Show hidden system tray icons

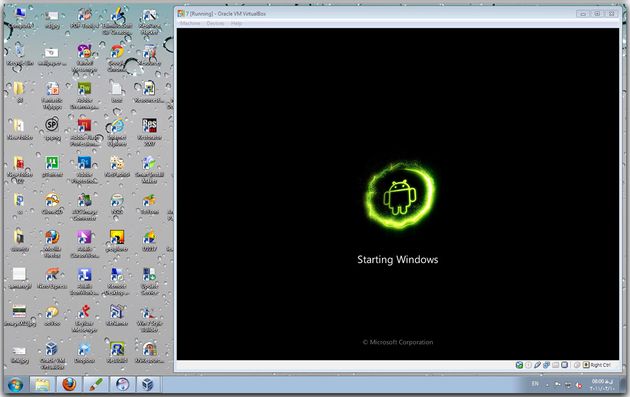[x=547, y=385]
